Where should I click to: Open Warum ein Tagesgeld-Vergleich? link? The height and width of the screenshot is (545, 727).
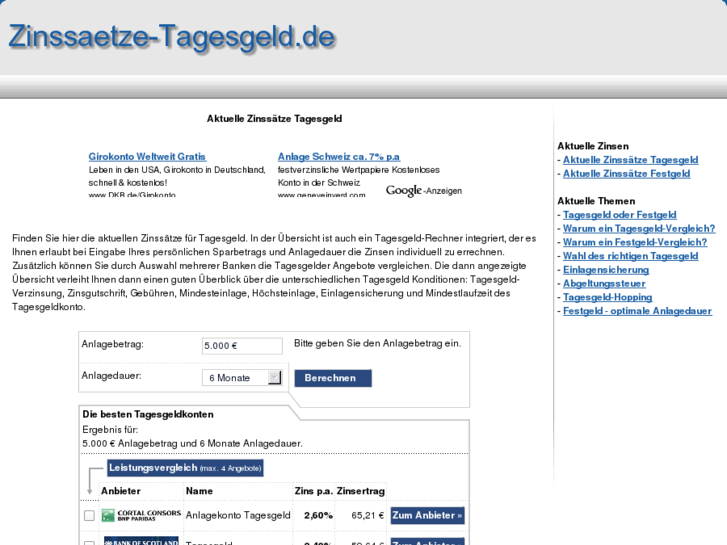[638, 229]
